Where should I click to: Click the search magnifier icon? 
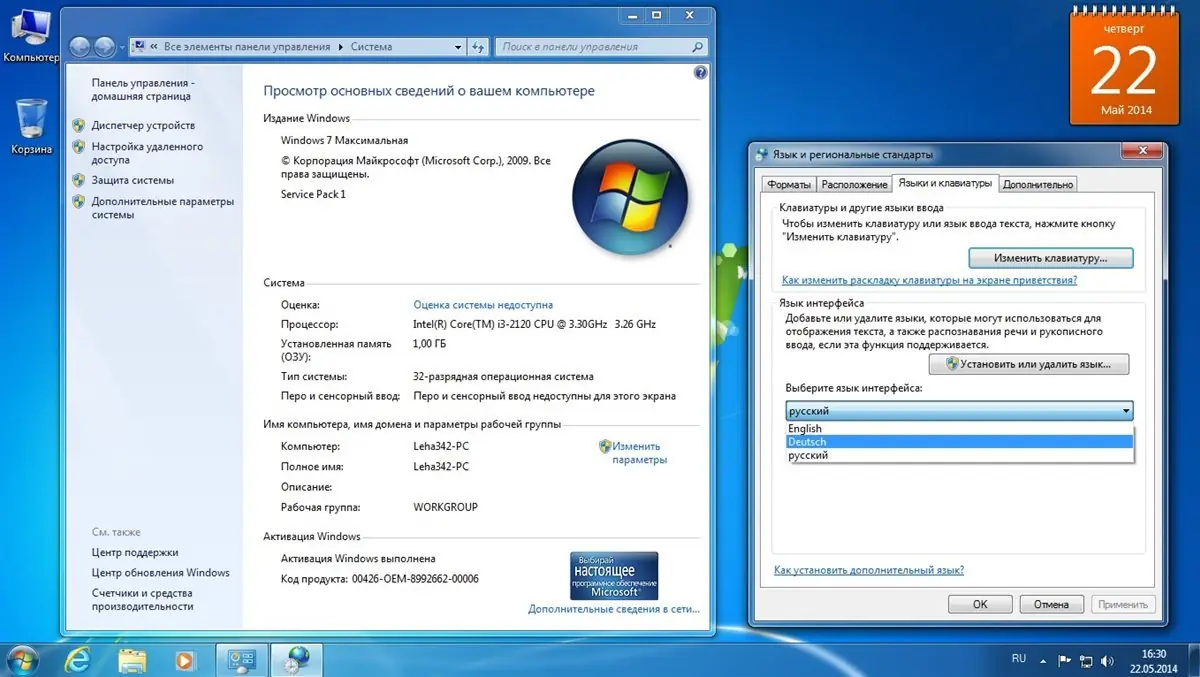point(697,47)
